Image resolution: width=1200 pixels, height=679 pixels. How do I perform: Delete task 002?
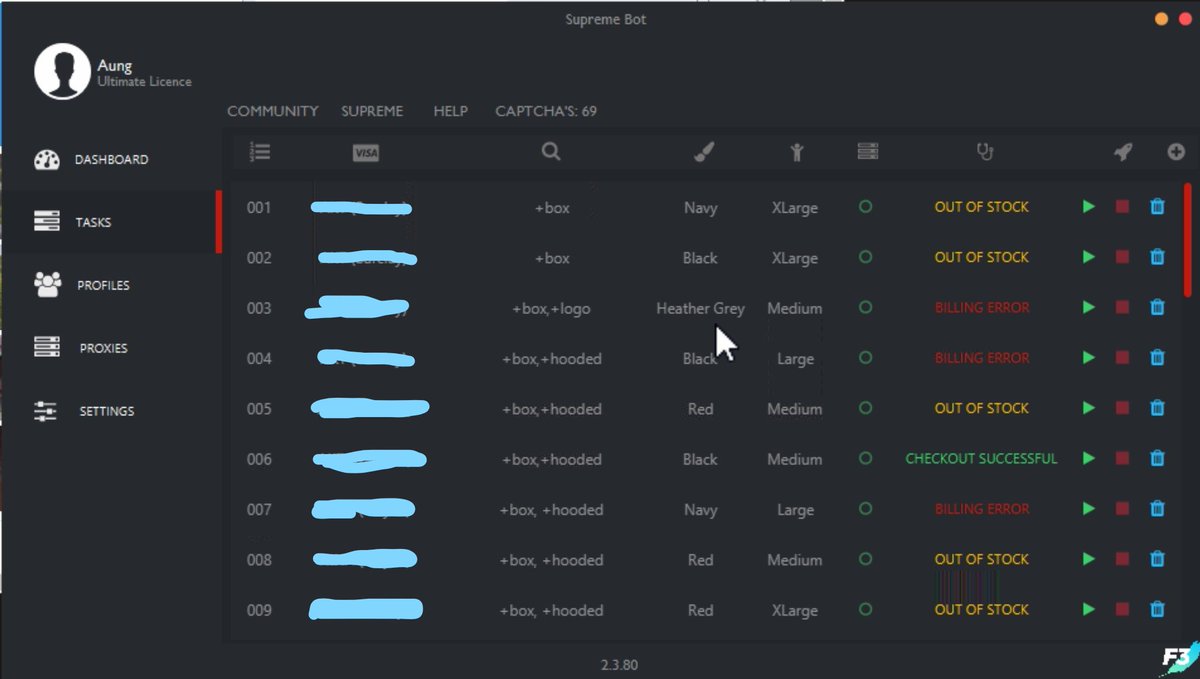1157,257
